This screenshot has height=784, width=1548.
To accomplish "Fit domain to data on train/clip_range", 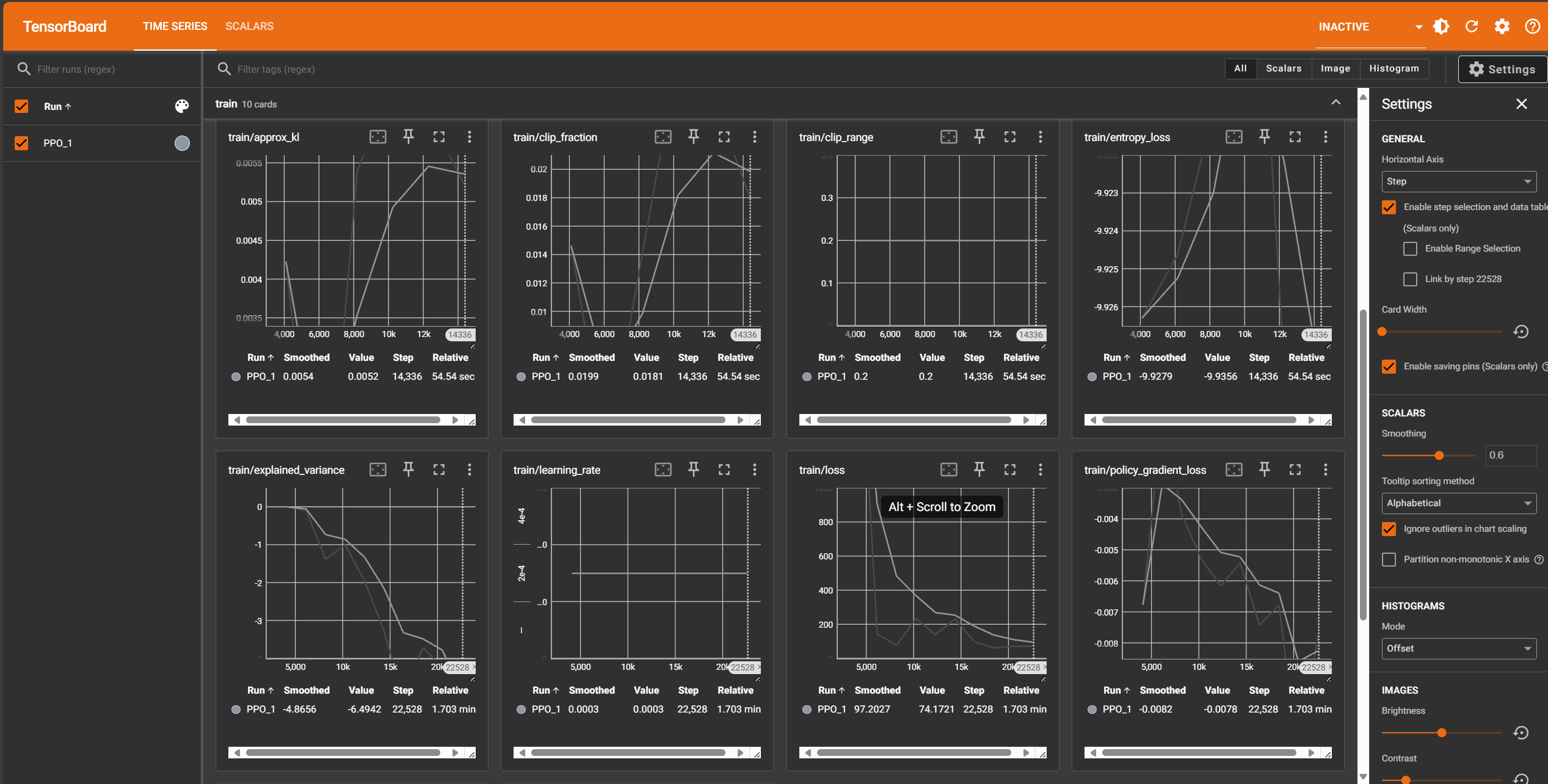I will (x=948, y=137).
